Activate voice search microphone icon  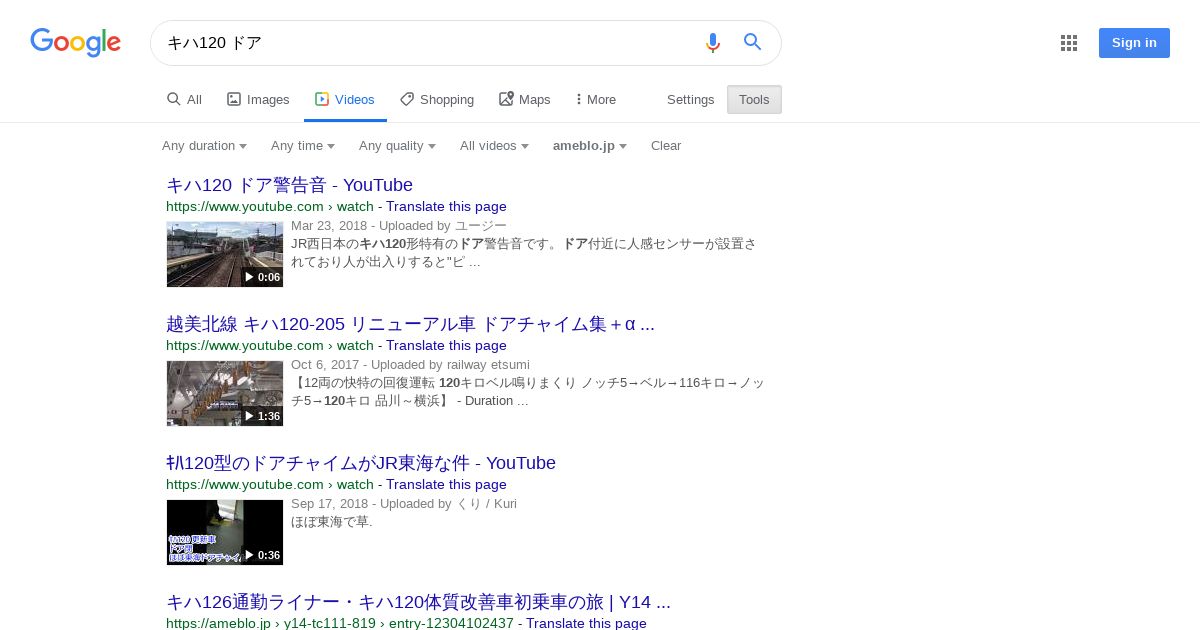(x=712, y=42)
